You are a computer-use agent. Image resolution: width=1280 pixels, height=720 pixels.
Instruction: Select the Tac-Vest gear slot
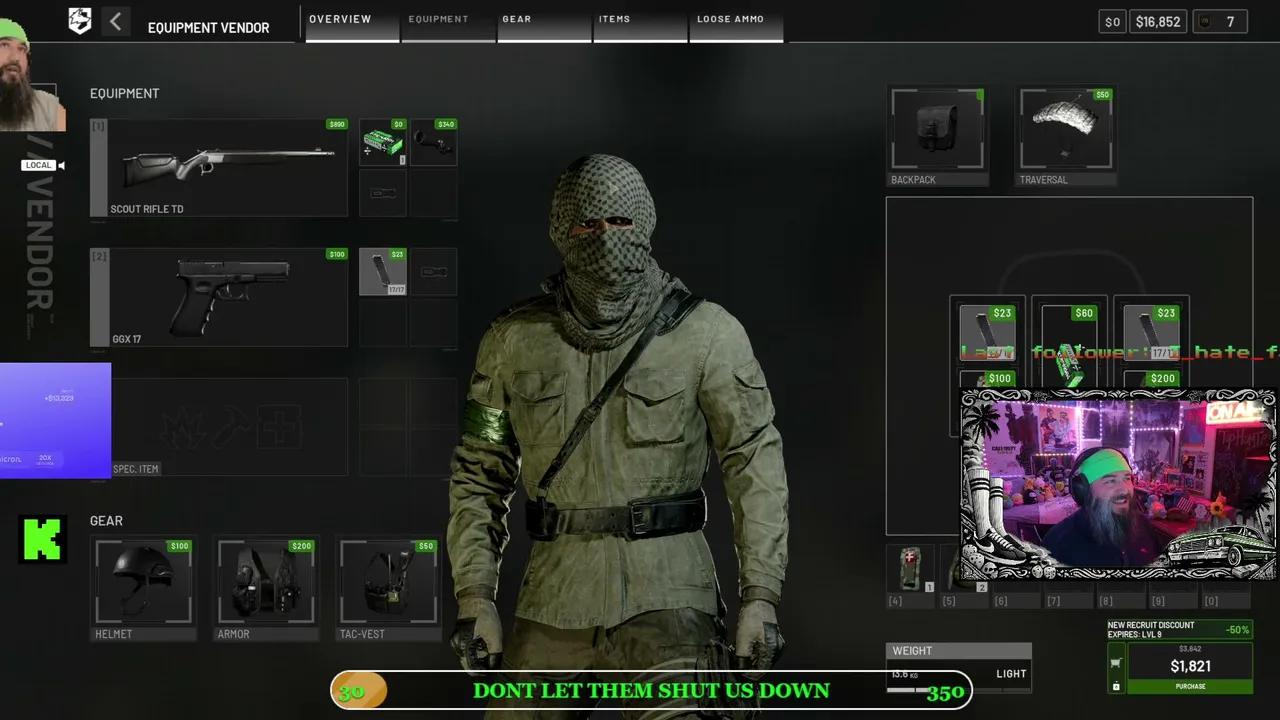pyautogui.click(x=388, y=588)
